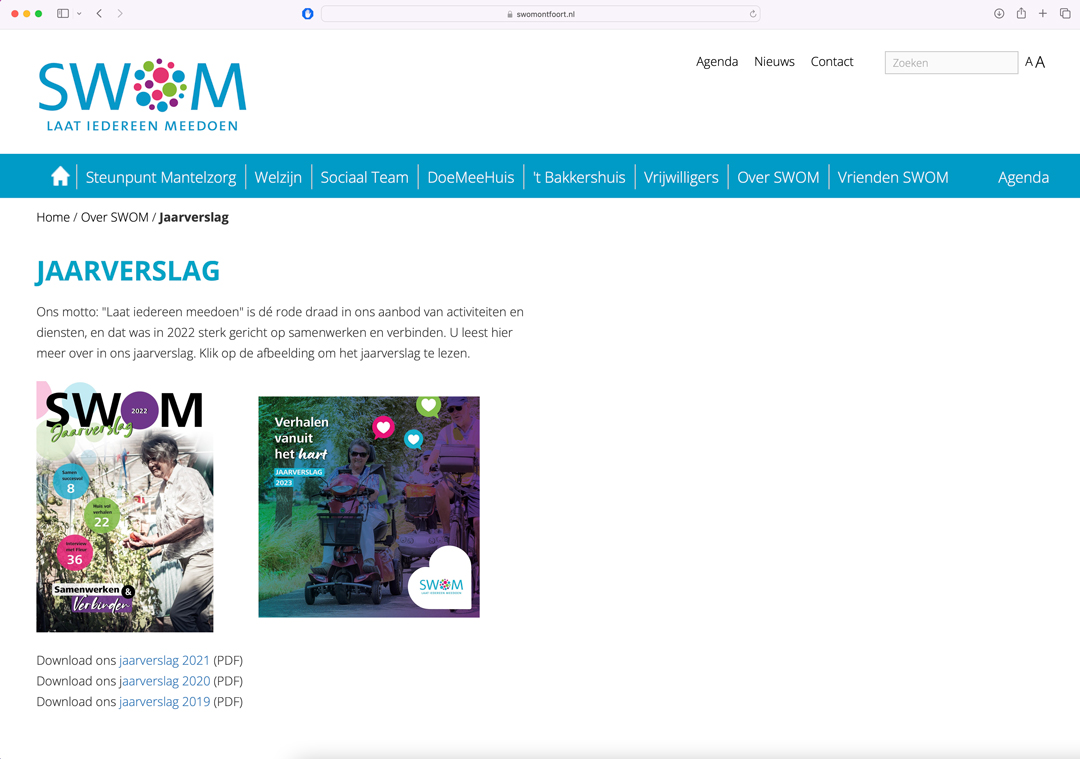Click the SWOM logo

[x=142, y=91]
